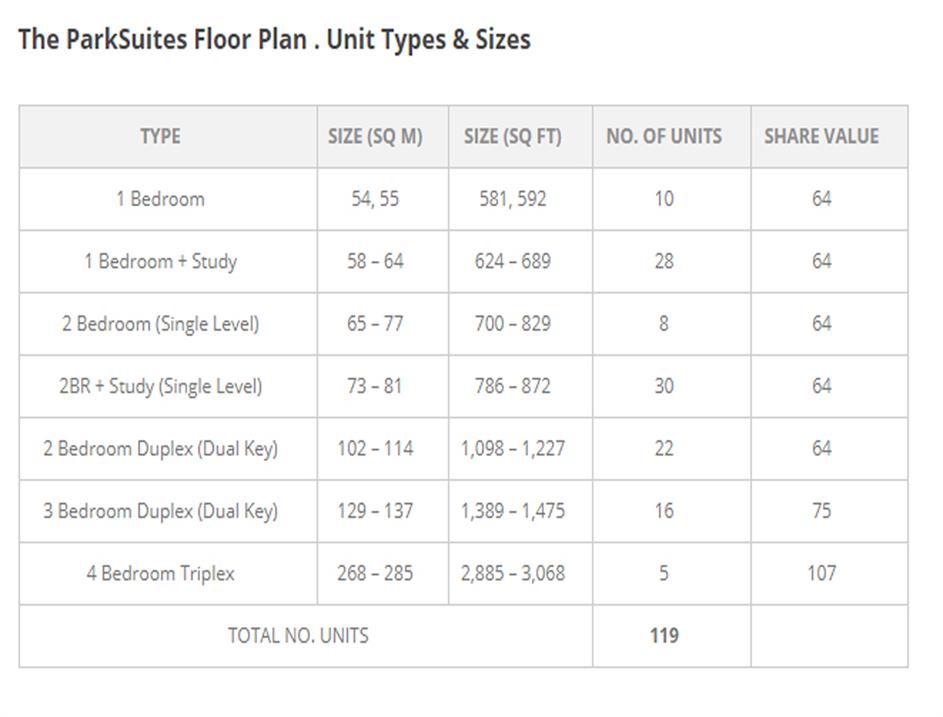The image size is (943, 717).
Task: Click the '2BR + Study (Single Level)' cell
Action: pos(160,386)
